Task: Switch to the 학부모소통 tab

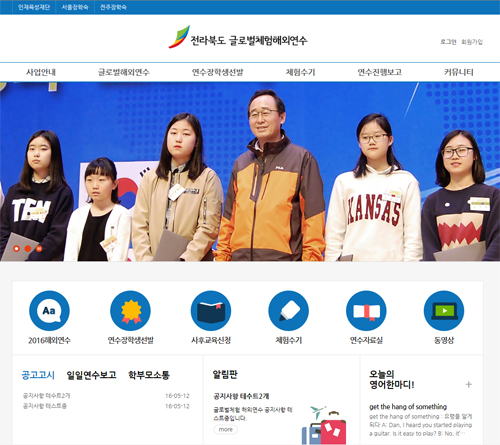Action: coord(149,375)
